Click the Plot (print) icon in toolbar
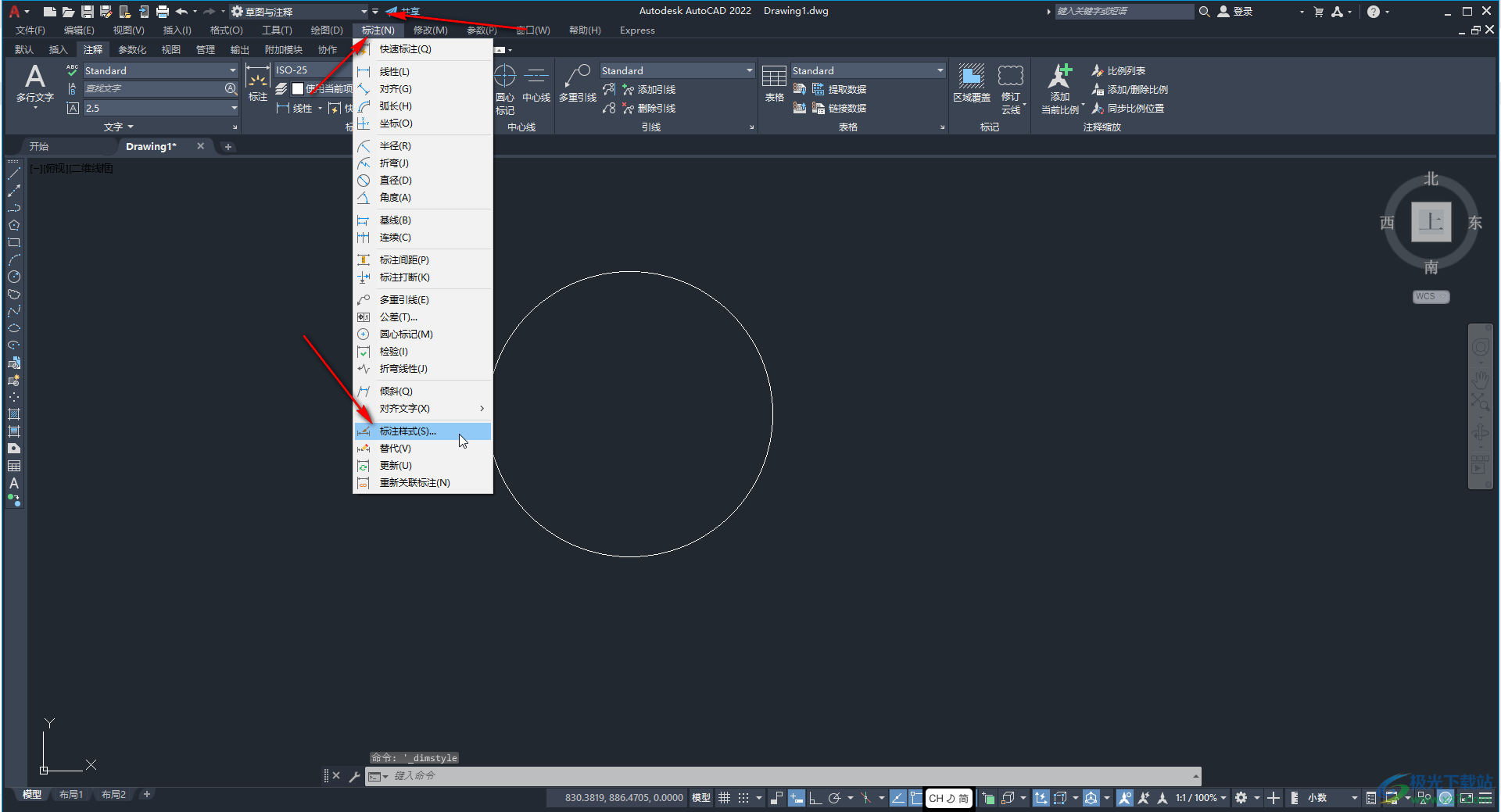The width and height of the screenshot is (1501, 812). coord(163,12)
